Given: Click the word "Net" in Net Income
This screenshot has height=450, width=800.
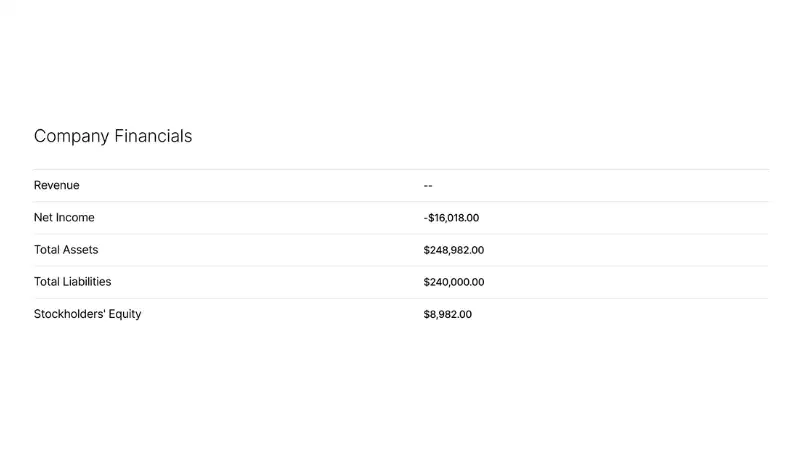Looking at the screenshot, I should [x=44, y=217].
